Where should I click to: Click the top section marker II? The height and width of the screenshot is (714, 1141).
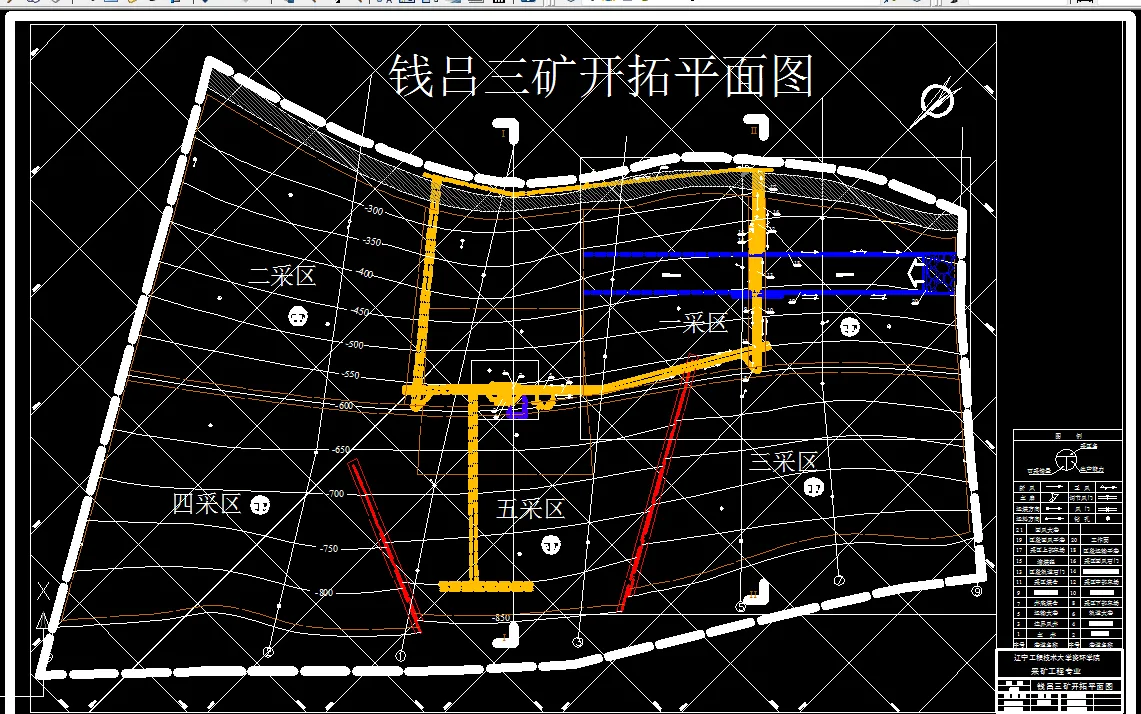[x=757, y=127]
